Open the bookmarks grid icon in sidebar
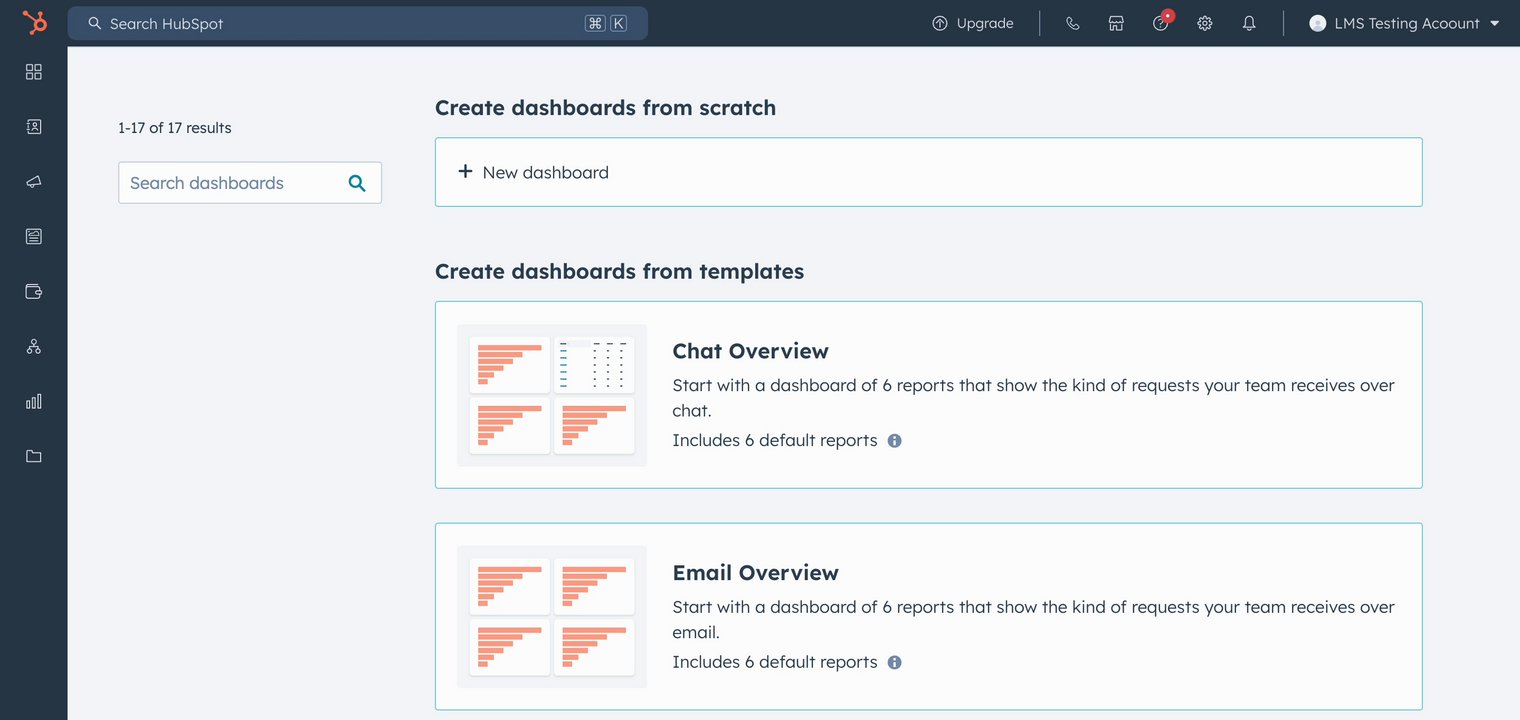The width and height of the screenshot is (1520, 720). point(34,72)
